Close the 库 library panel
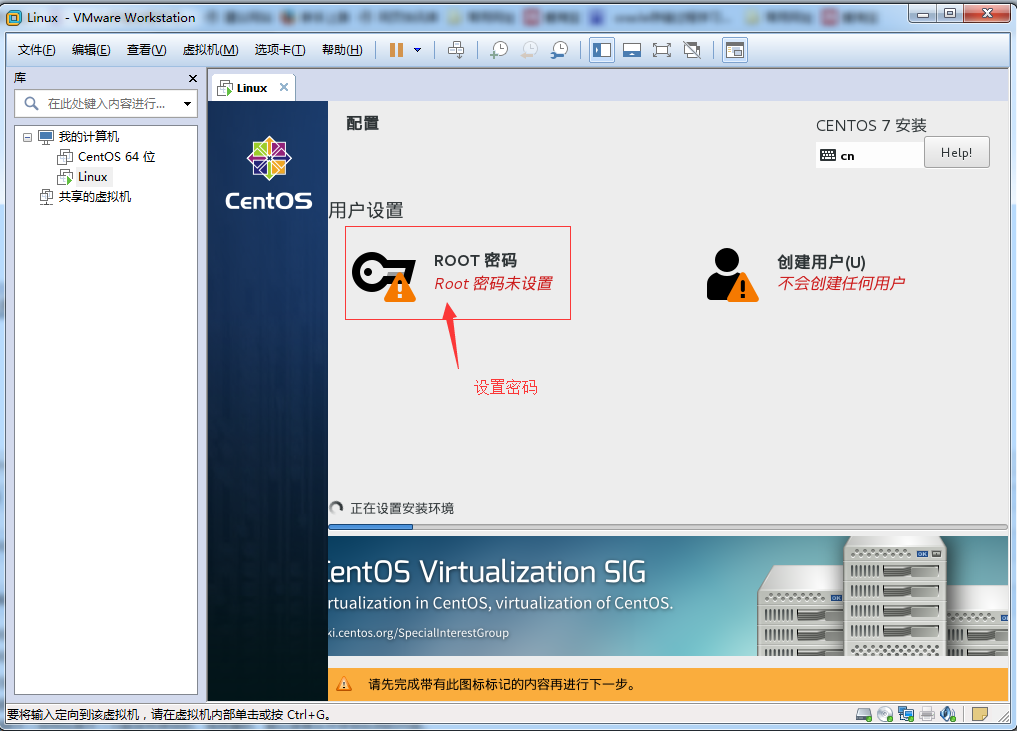This screenshot has height=731, width=1017. [193, 78]
